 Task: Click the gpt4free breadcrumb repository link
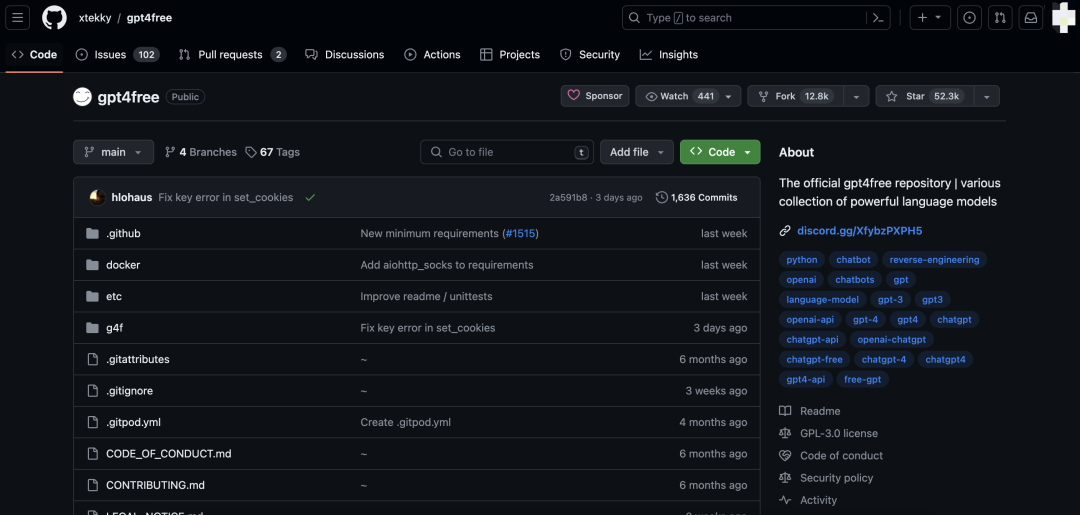149,18
